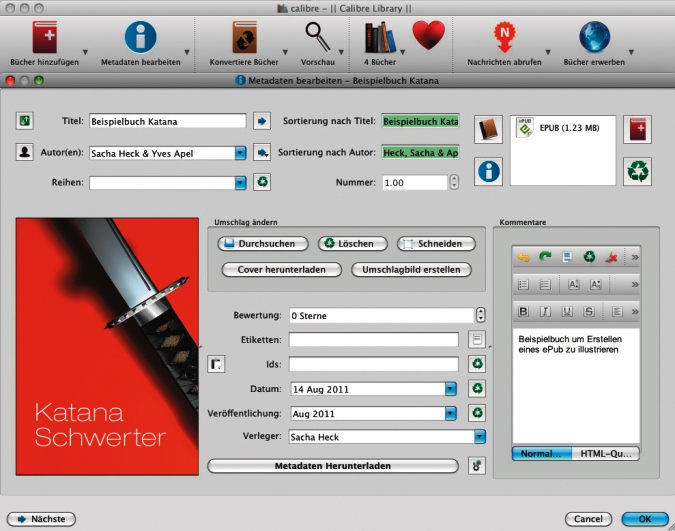Open Bücher erwerben globe icon
The image size is (675, 531).
pyautogui.click(x=594, y=37)
